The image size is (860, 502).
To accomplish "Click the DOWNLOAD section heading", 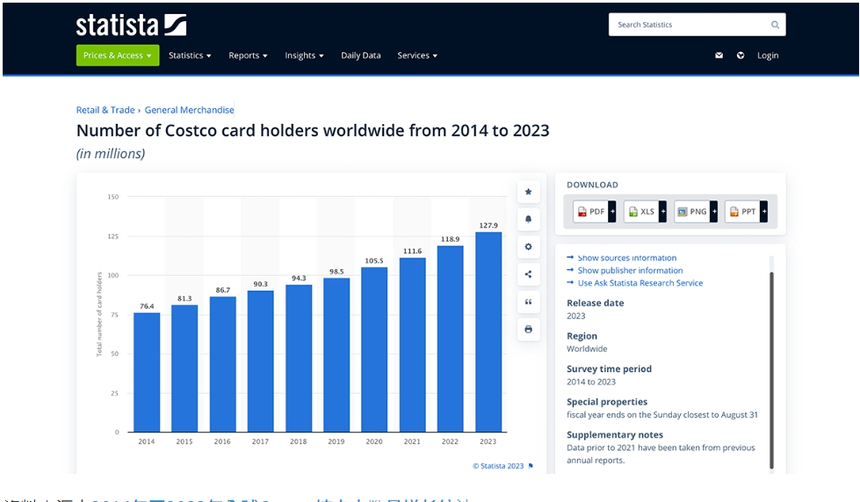I will (592, 185).
